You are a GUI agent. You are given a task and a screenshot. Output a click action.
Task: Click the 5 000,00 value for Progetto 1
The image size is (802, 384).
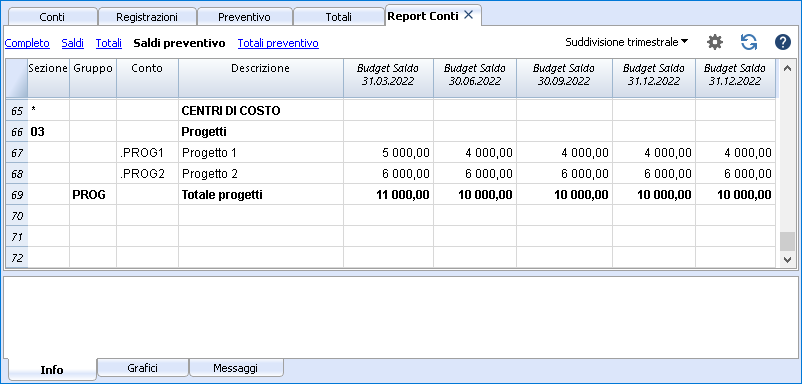point(388,153)
